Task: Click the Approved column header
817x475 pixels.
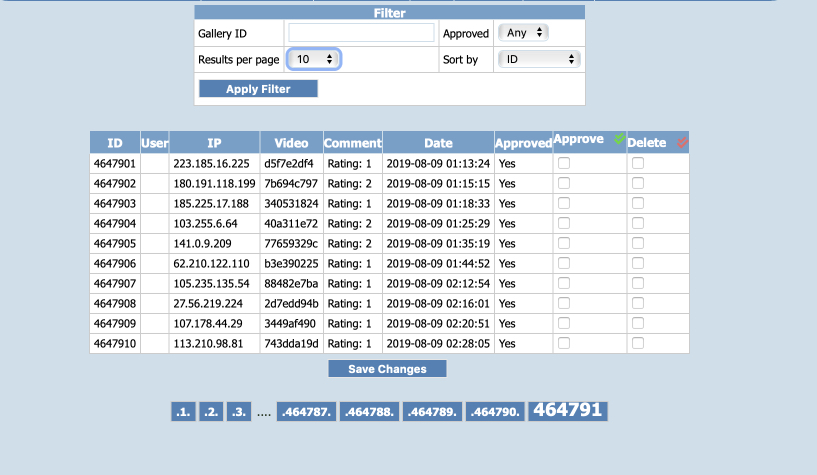Action: (x=523, y=143)
